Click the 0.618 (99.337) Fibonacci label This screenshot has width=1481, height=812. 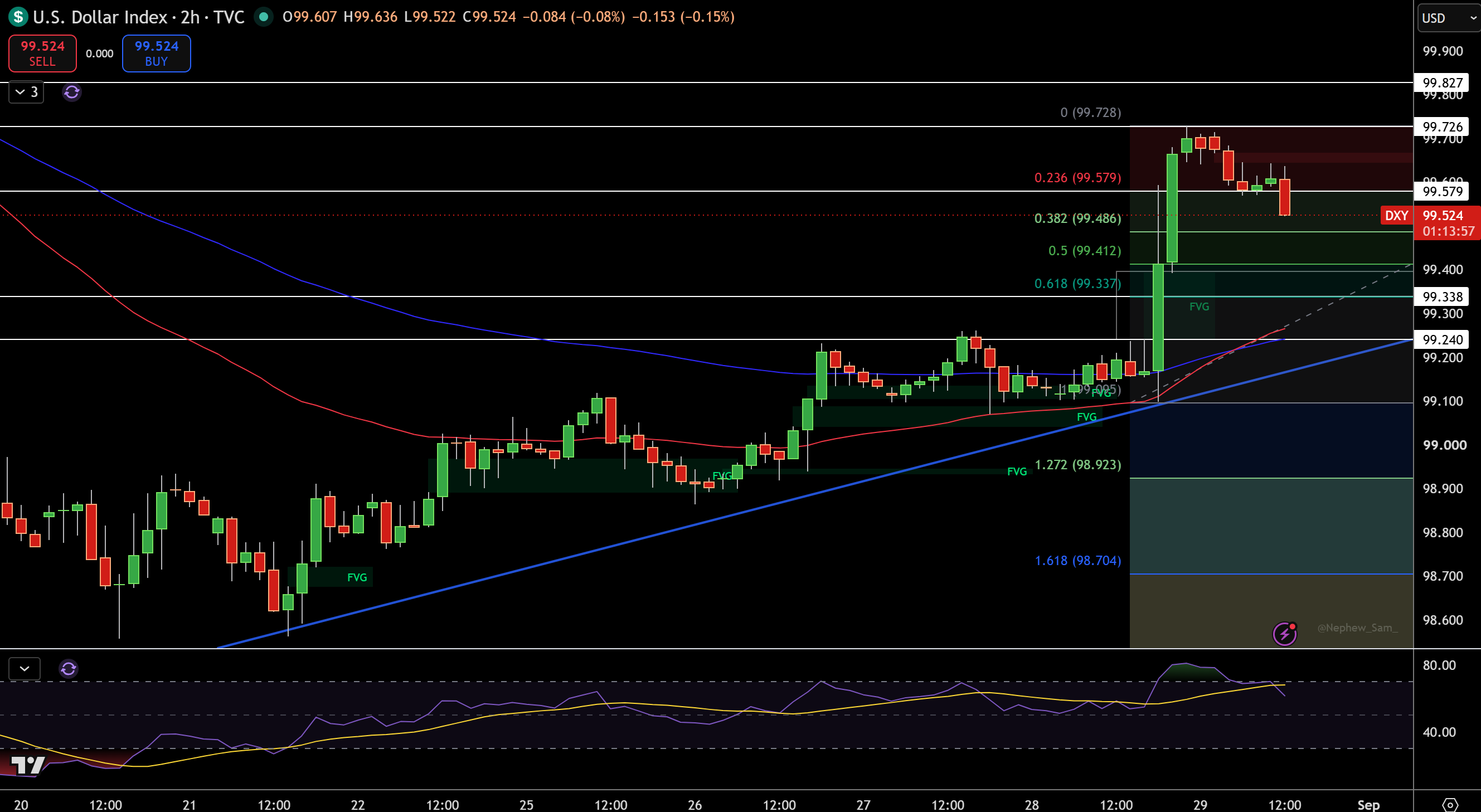(x=1077, y=283)
